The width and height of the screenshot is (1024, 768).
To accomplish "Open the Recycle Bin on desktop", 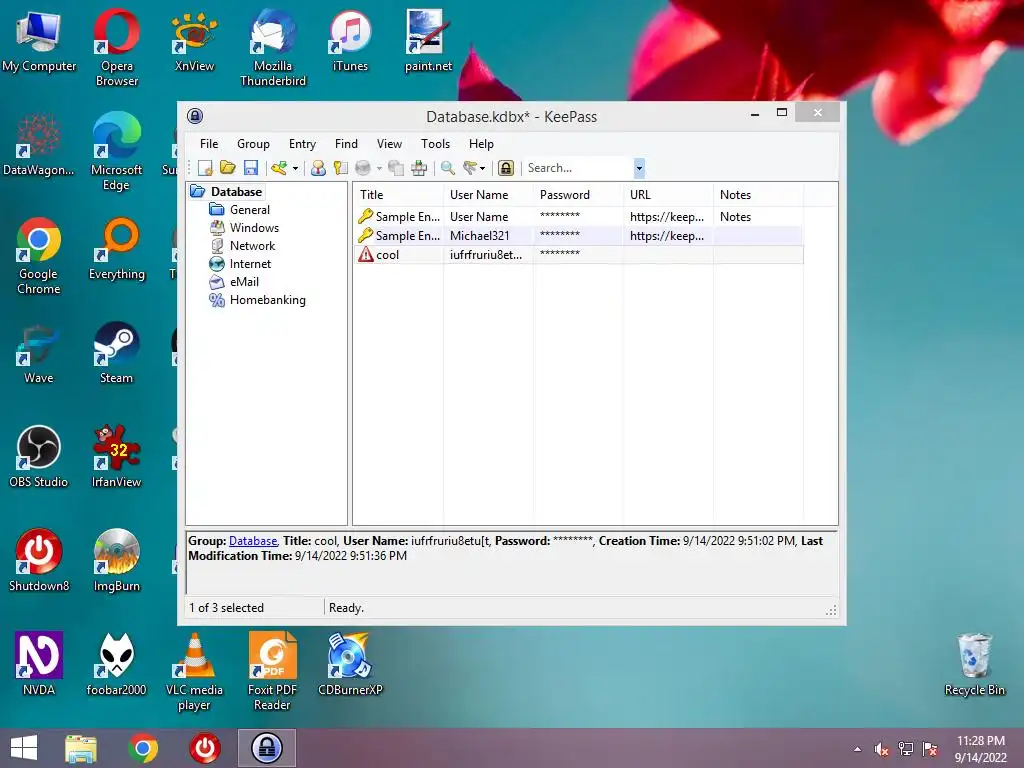I will 974,664.
